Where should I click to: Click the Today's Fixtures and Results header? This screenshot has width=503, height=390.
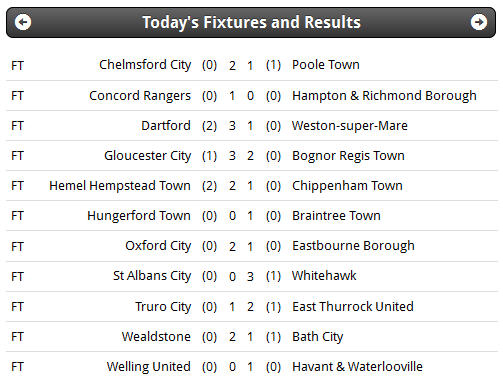tap(251, 22)
